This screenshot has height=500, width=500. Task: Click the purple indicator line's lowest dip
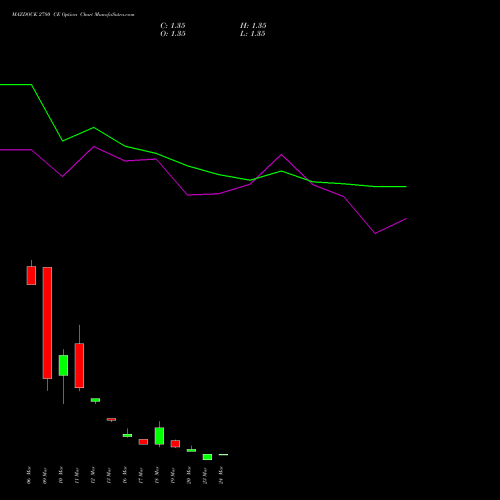coord(375,233)
